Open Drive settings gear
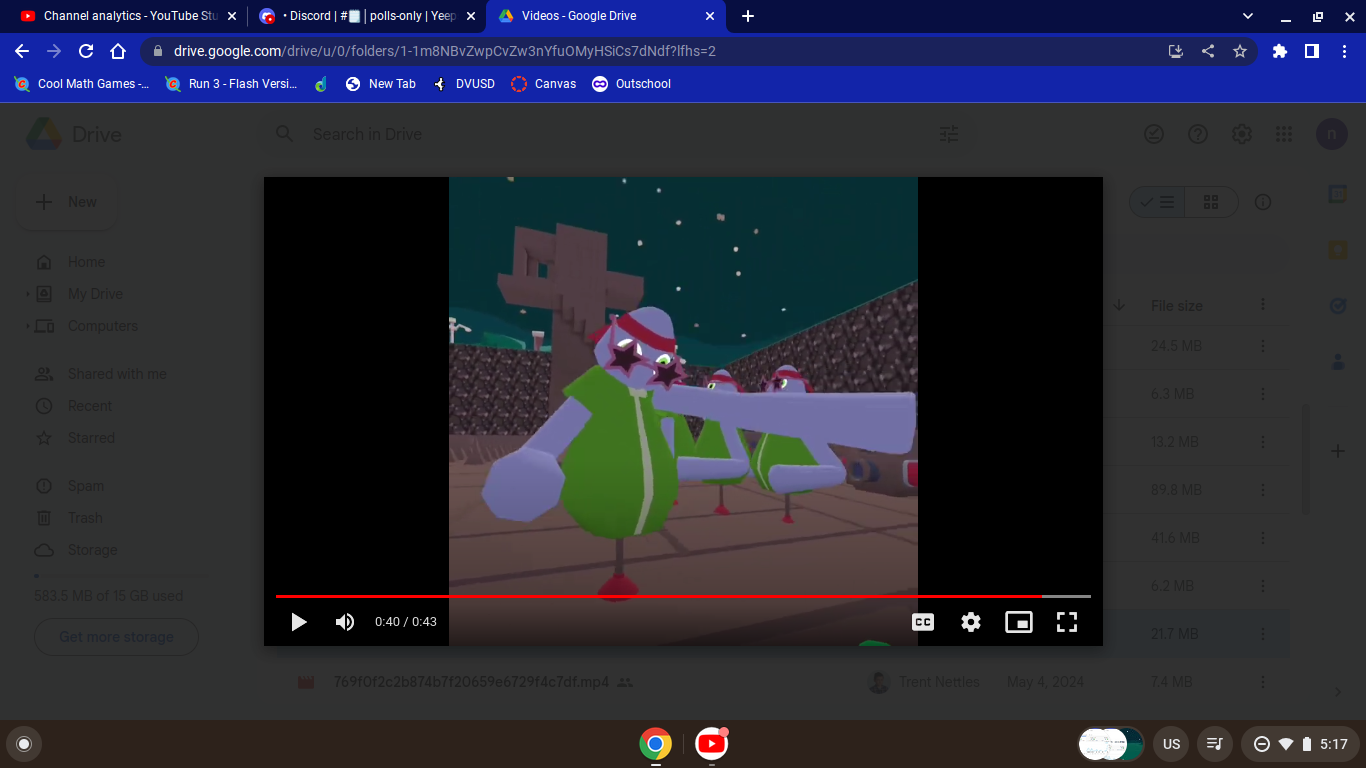Image resolution: width=1366 pixels, height=768 pixels. 1242,134
